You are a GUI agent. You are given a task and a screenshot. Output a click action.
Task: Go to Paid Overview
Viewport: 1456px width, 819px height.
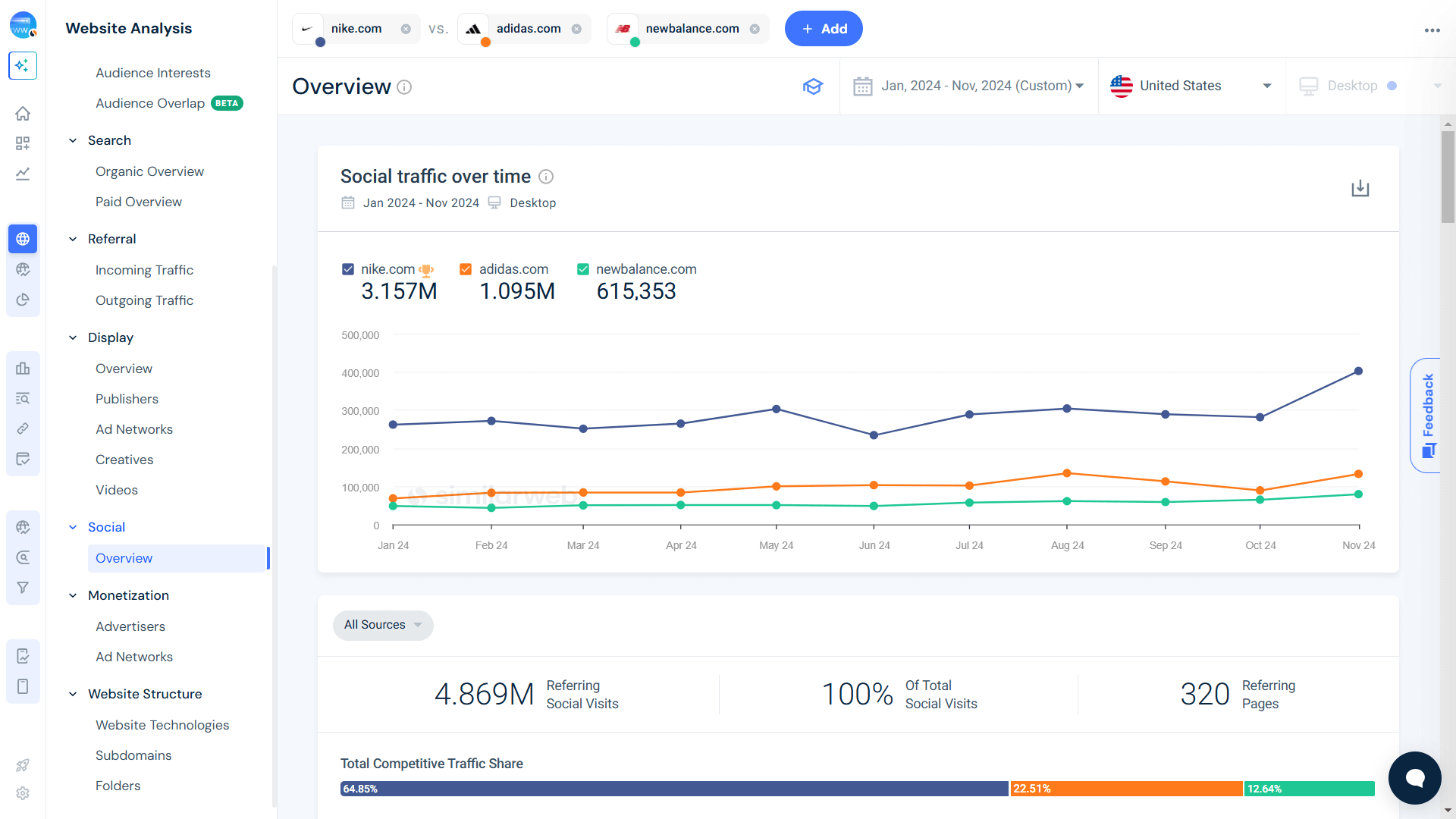[x=139, y=202]
